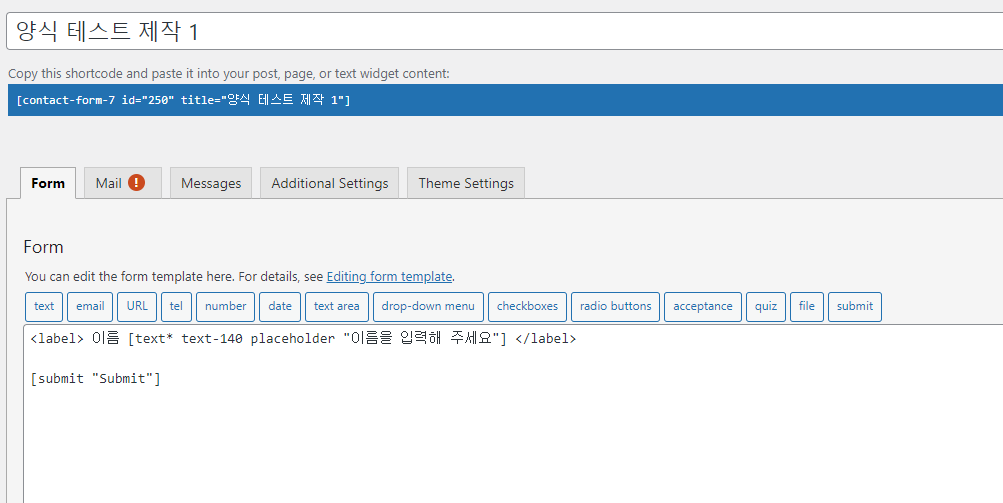Open the Theme Settings tab

tap(466, 183)
